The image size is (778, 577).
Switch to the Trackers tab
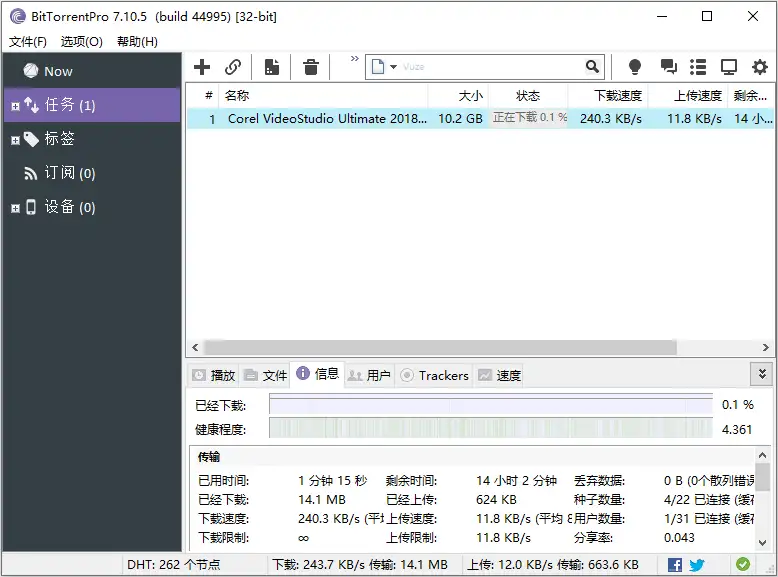pos(434,375)
